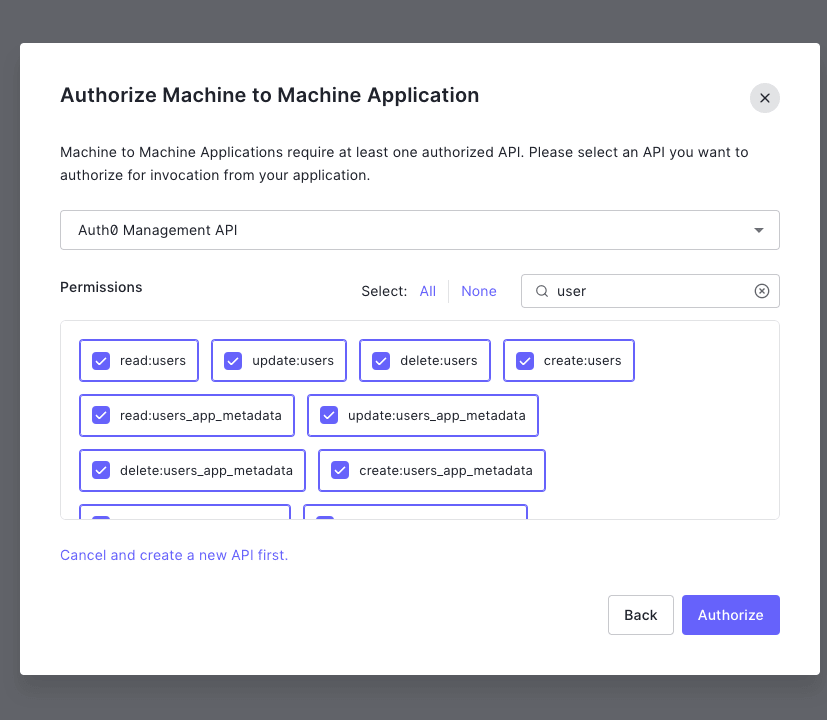Uncheck the delete:users permission
The width and height of the screenshot is (827, 720).
coord(381,361)
